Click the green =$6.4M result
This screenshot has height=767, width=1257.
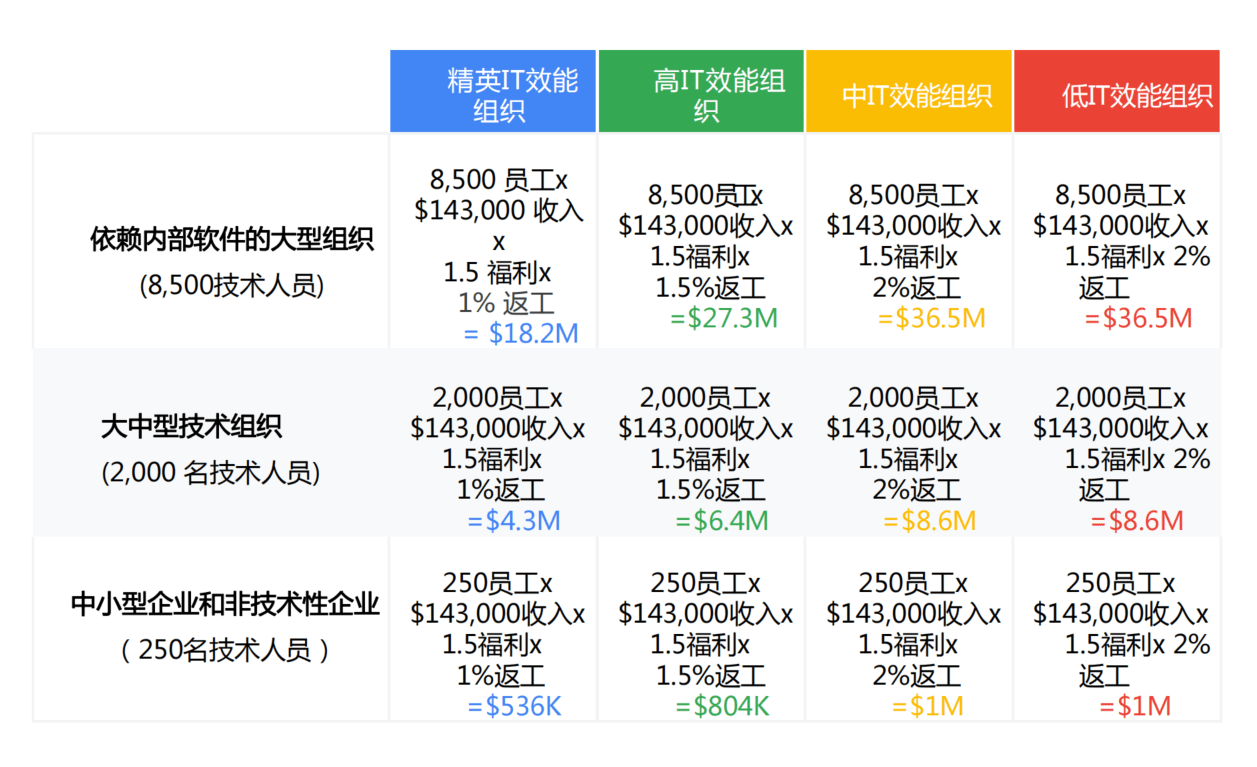pos(722,521)
